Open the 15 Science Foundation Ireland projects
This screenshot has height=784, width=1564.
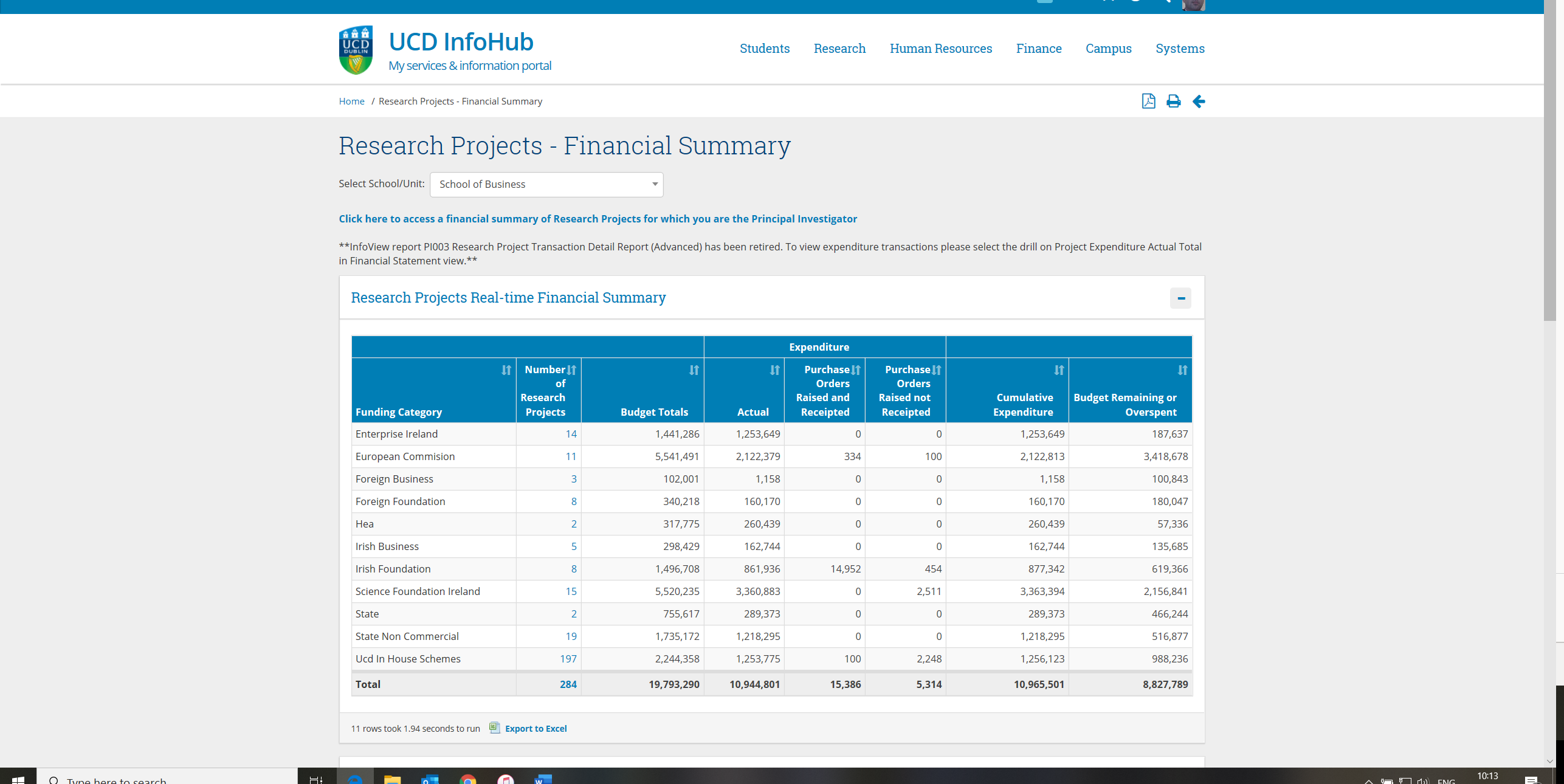coord(571,591)
